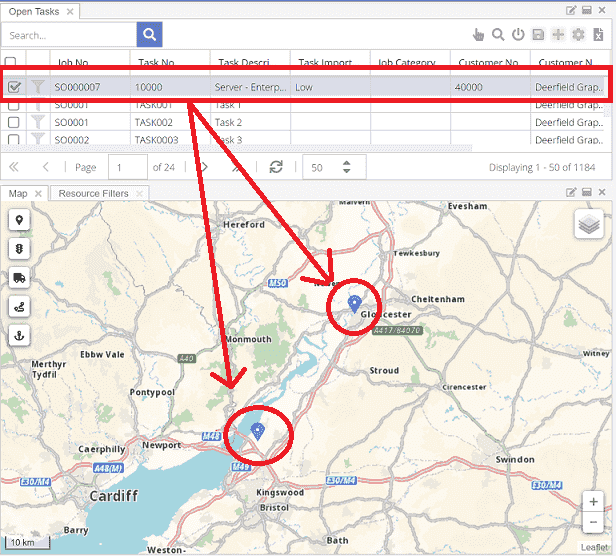The height and width of the screenshot is (556, 616).
Task: Click the power icon in tasks toolbar
Action: pos(518,35)
